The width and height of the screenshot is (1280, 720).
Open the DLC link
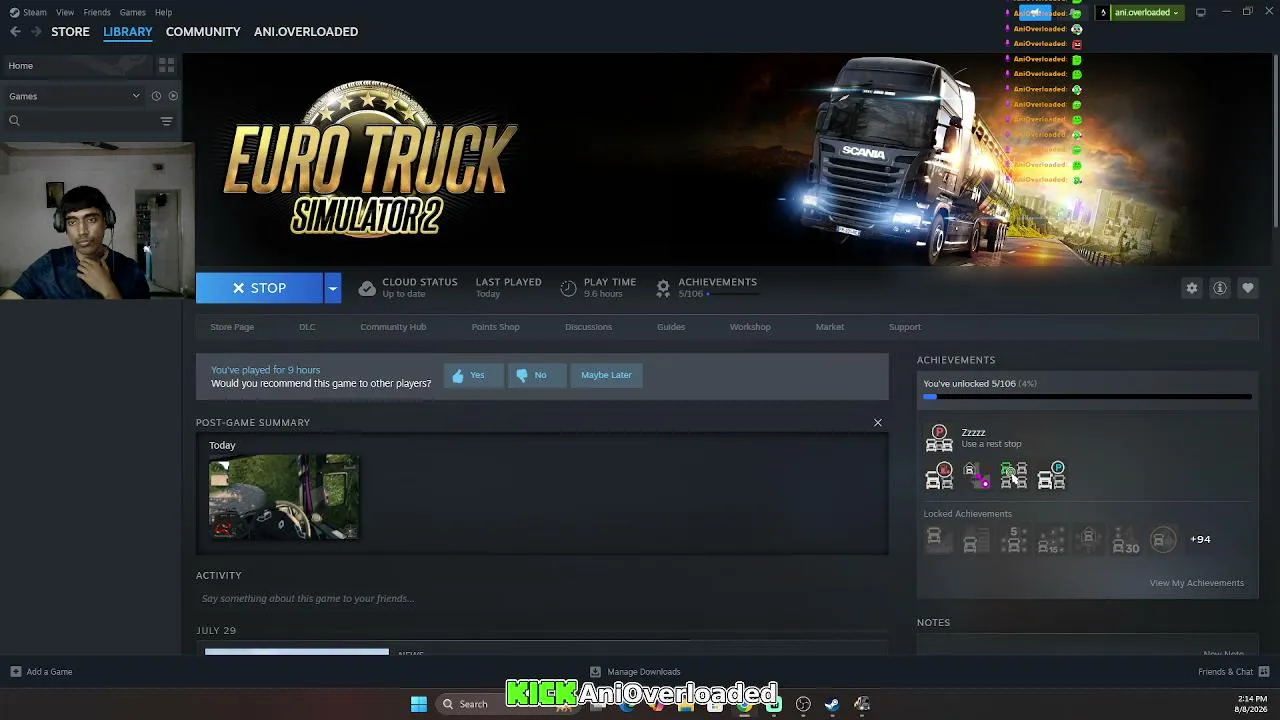307,327
